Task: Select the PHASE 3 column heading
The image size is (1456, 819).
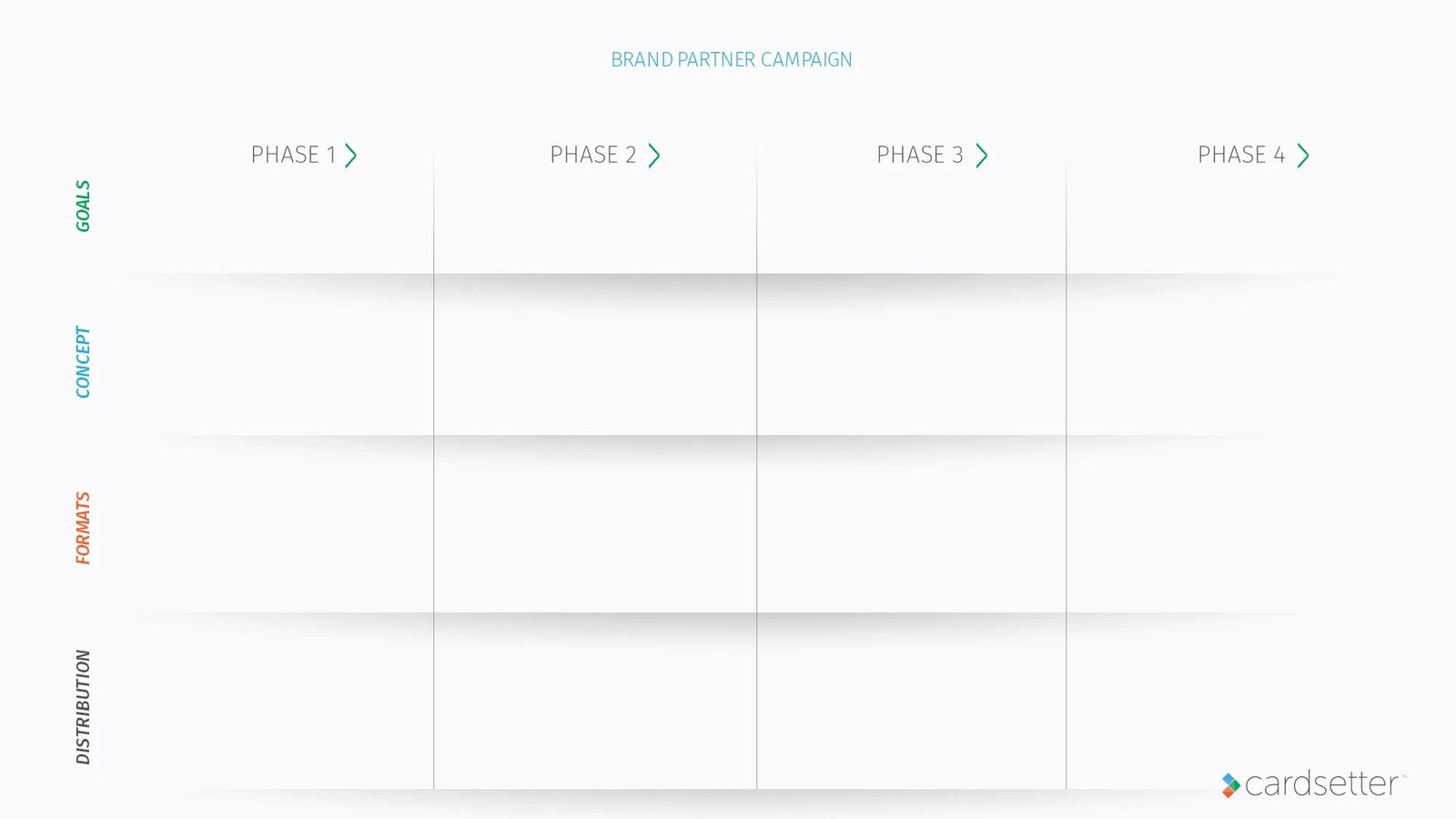Action: tap(920, 155)
